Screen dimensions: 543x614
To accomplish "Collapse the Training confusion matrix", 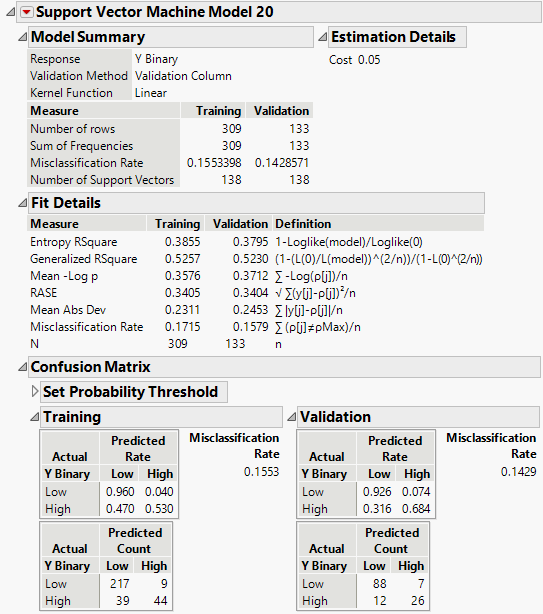I will [x=35, y=417].
